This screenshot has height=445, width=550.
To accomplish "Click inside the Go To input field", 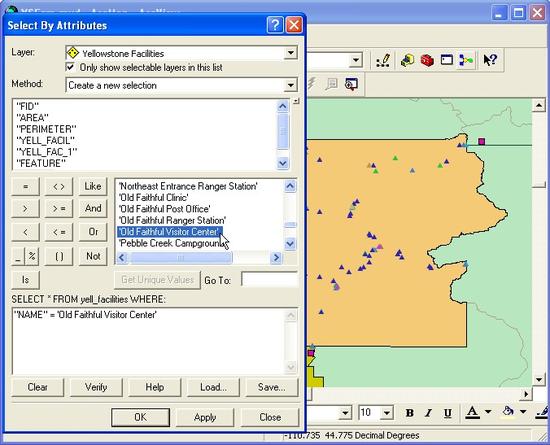I will pyautogui.click(x=269, y=279).
